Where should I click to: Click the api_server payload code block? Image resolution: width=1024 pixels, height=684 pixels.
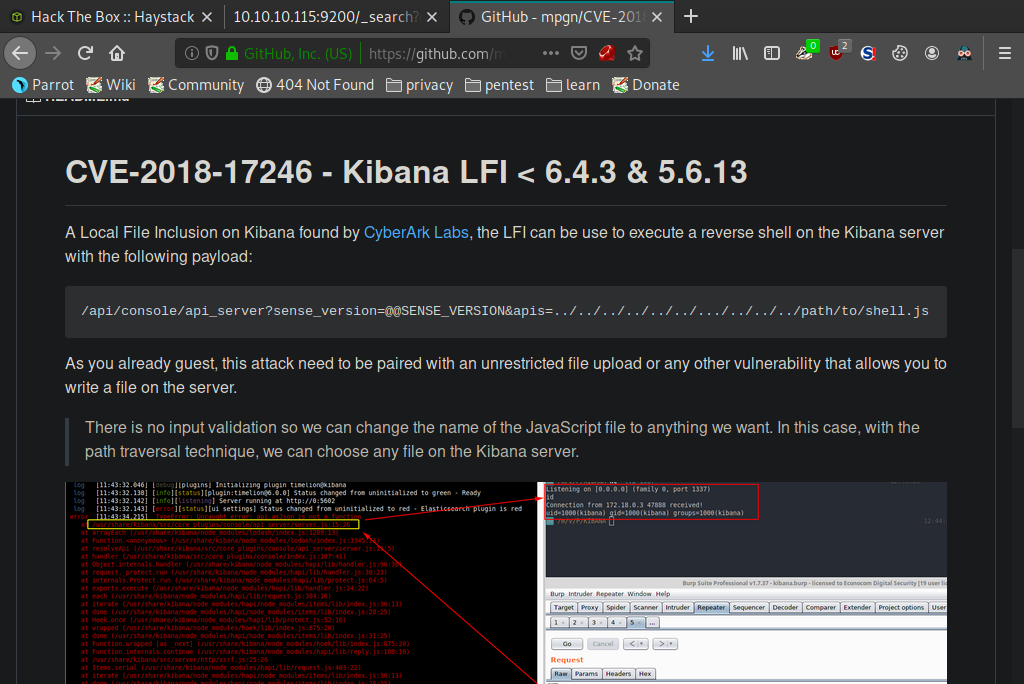tap(505, 312)
